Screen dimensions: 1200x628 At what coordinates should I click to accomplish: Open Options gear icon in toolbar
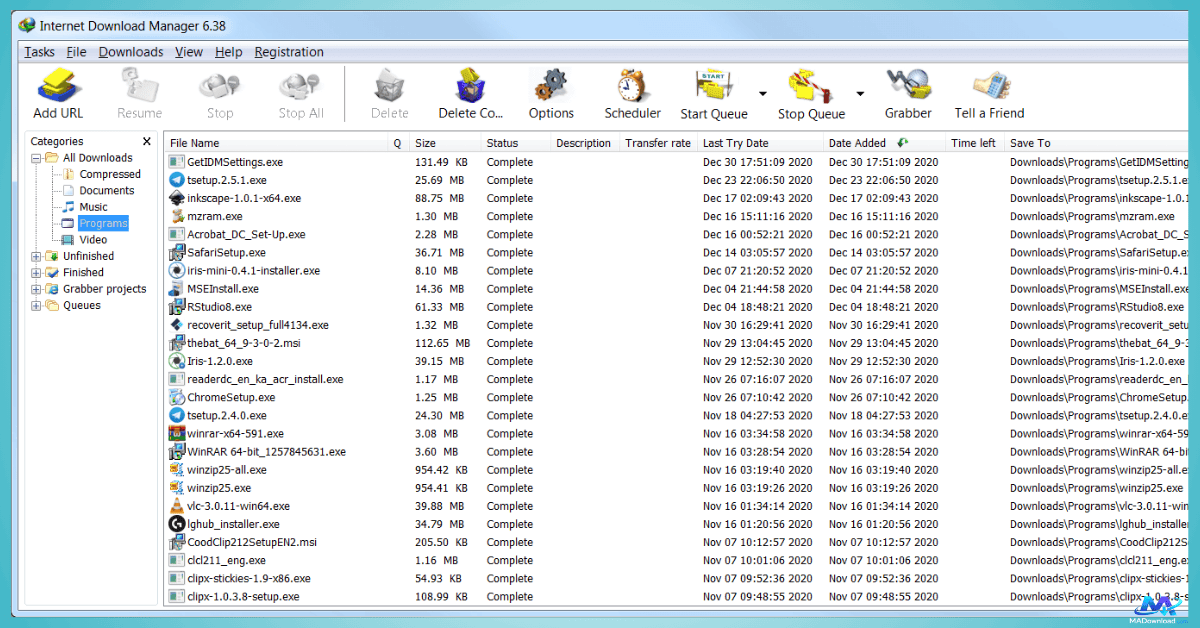(x=551, y=85)
